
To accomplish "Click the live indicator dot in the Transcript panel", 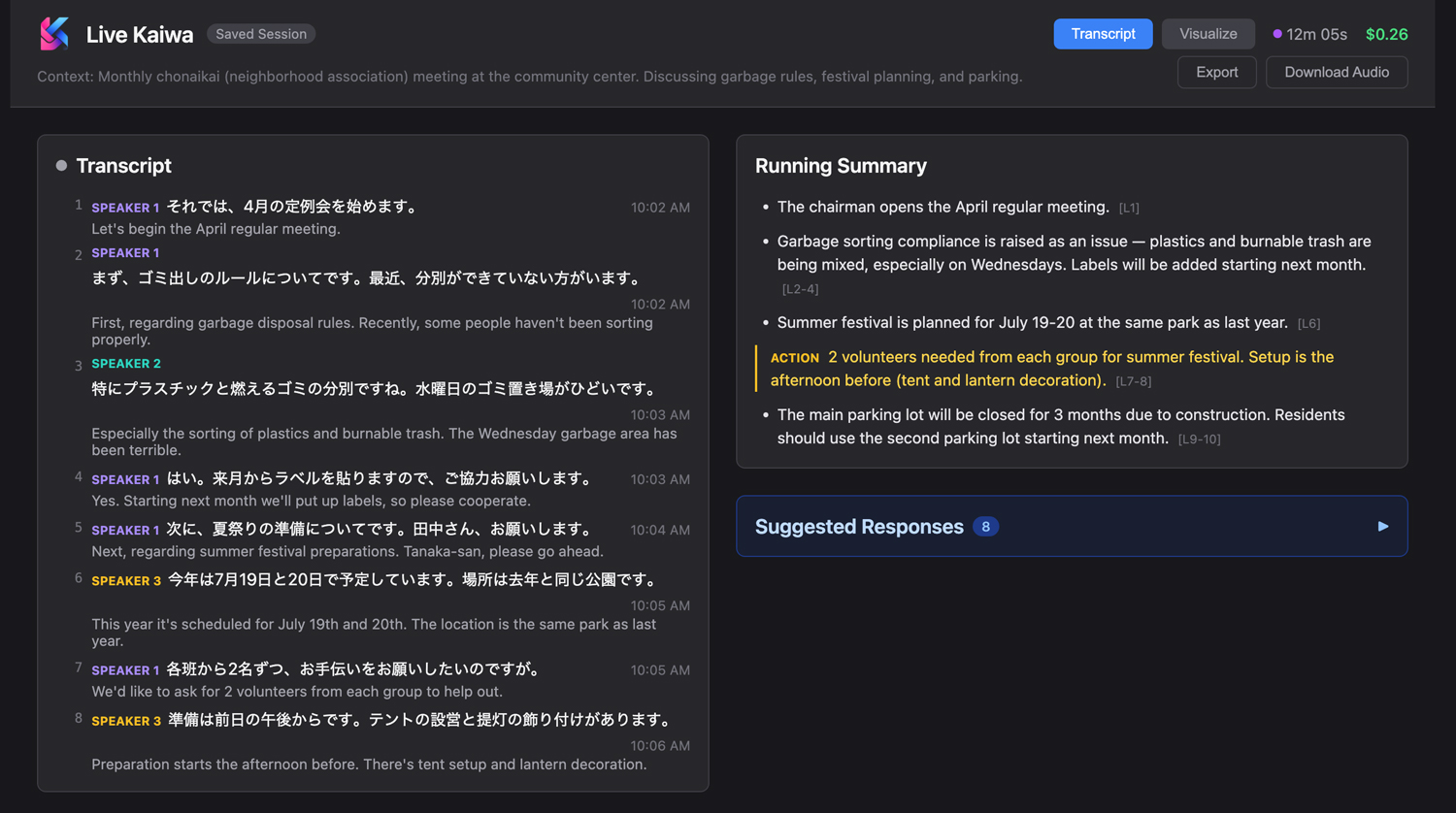I will coord(60,165).
